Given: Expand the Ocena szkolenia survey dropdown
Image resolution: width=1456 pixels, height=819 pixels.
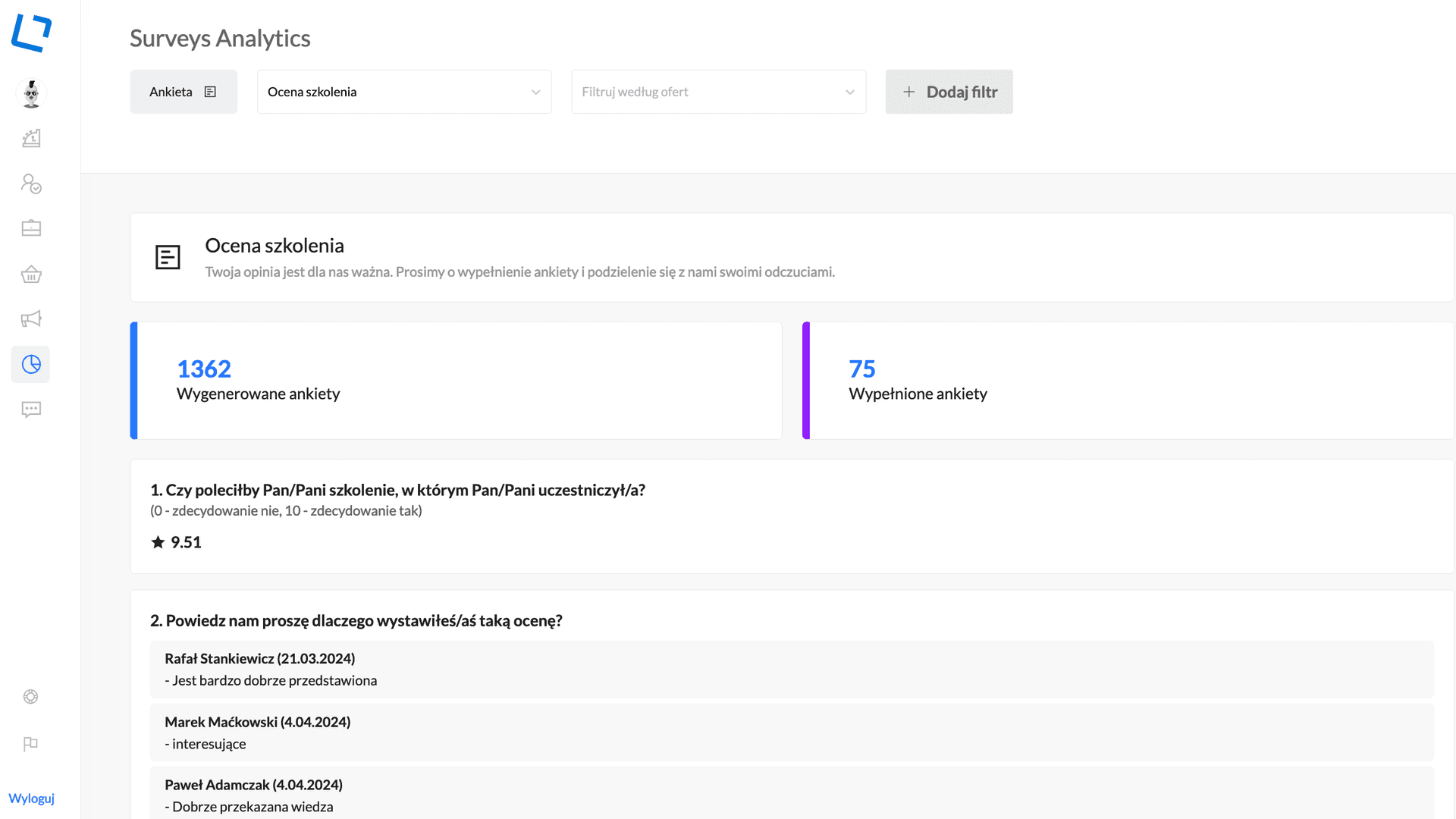Looking at the screenshot, I should (404, 92).
